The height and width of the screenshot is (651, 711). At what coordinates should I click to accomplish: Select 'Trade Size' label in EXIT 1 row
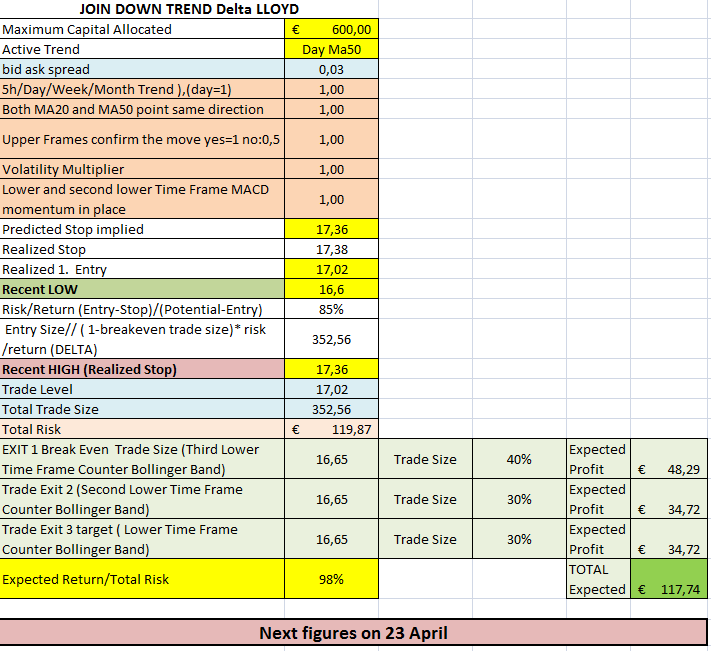425,459
